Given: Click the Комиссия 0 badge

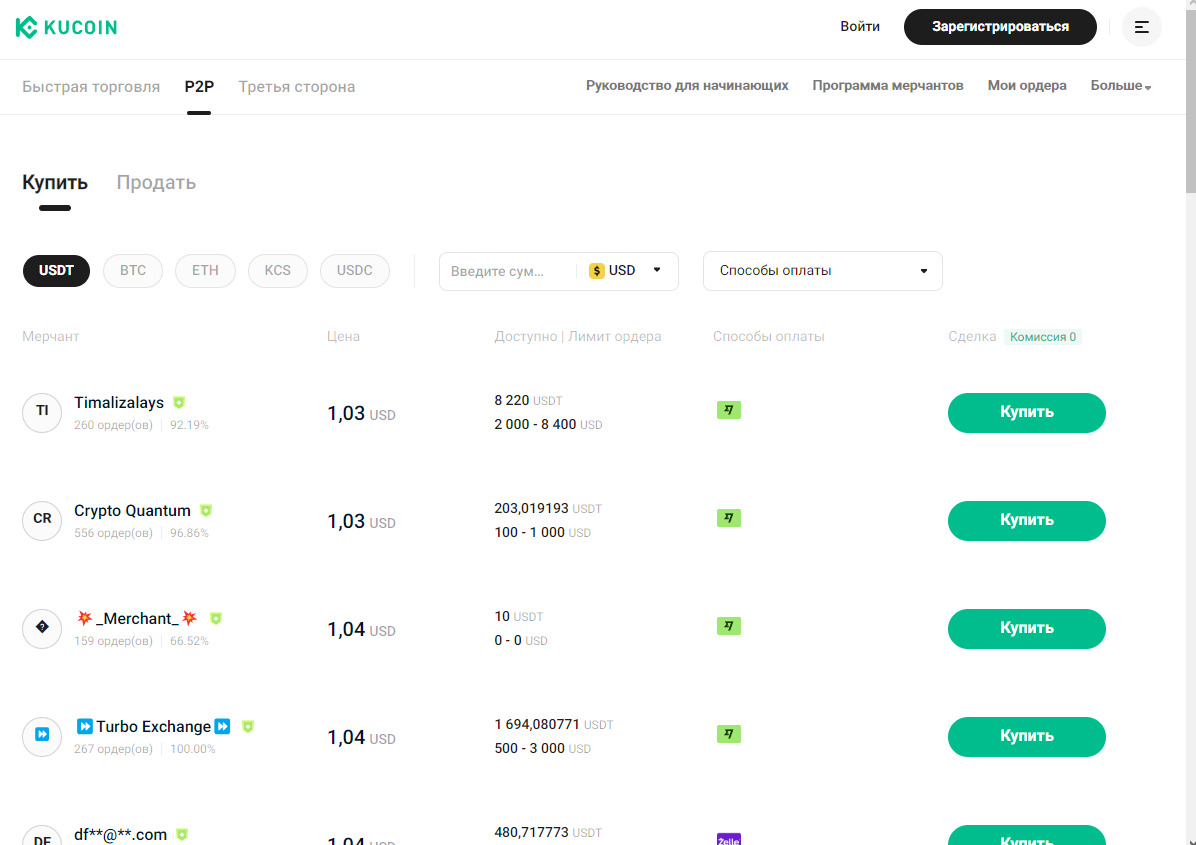Looking at the screenshot, I should [1043, 337].
